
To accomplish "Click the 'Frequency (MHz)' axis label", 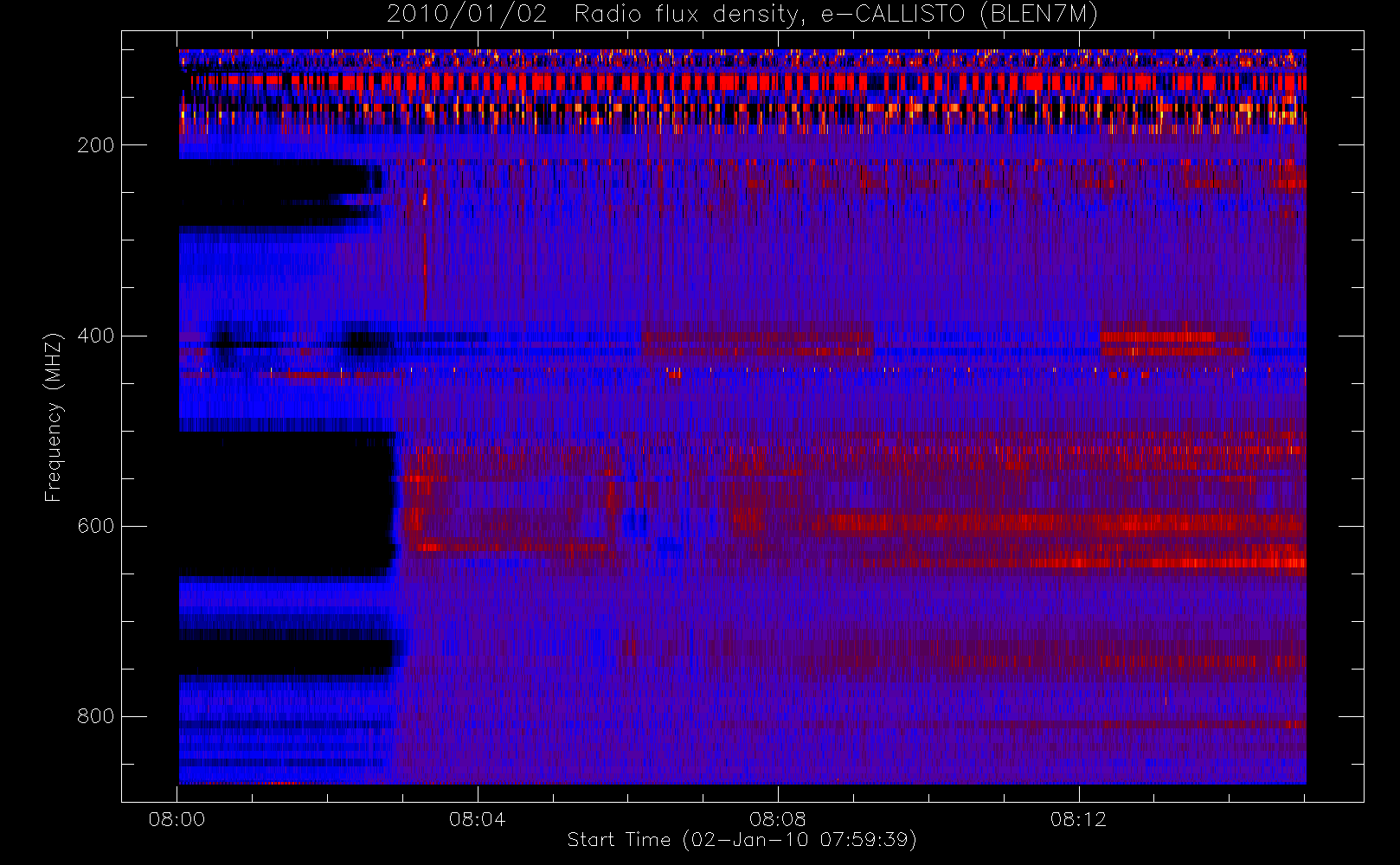I will (54, 416).
